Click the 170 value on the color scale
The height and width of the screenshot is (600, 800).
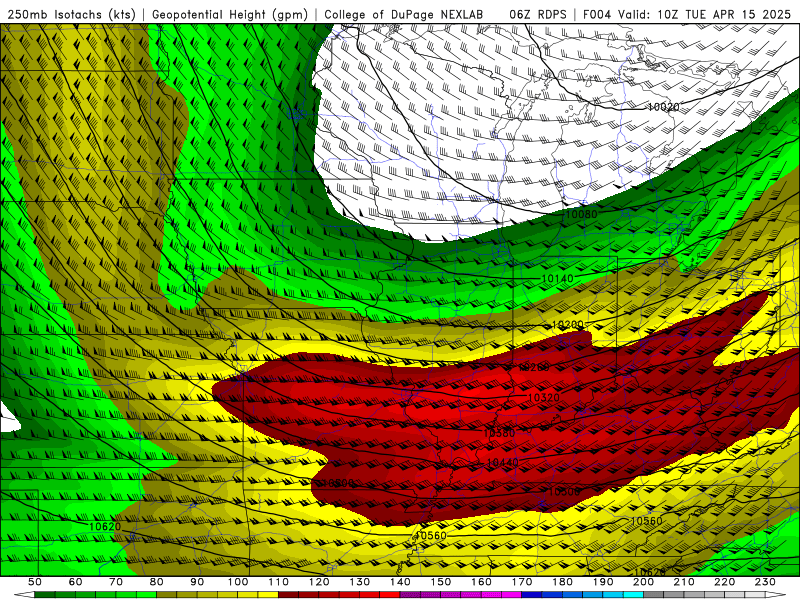coord(522,582)
